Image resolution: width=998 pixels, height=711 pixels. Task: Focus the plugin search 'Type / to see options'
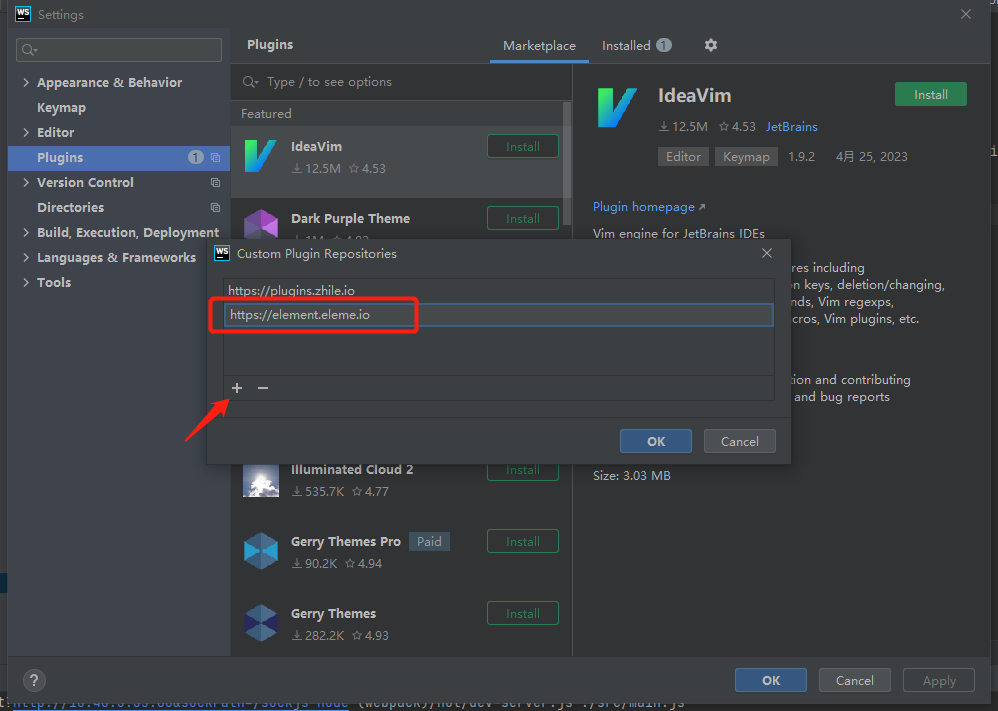click(x=401, y=82)
